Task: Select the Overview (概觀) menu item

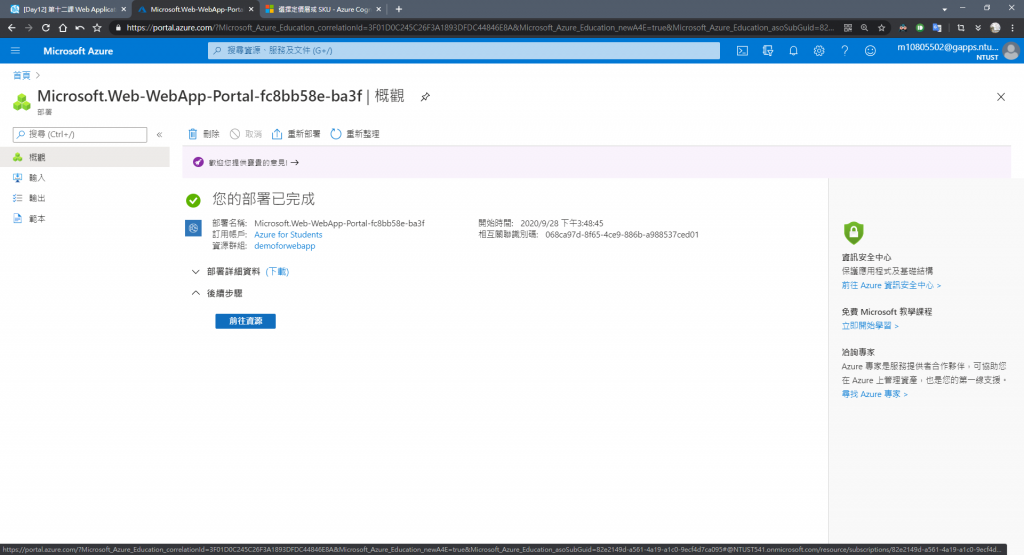Action: tap(85, 157)
